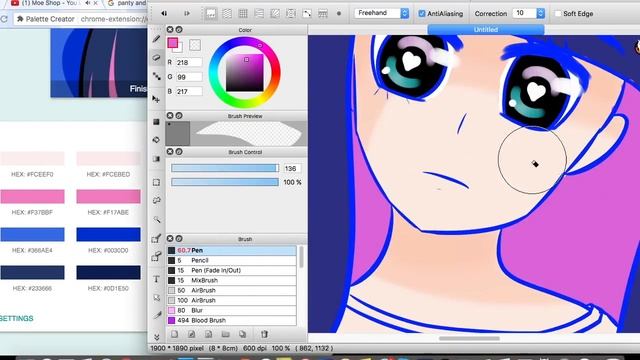Click the G value field
Screen dimensions: 640x360
pos(189,77)
